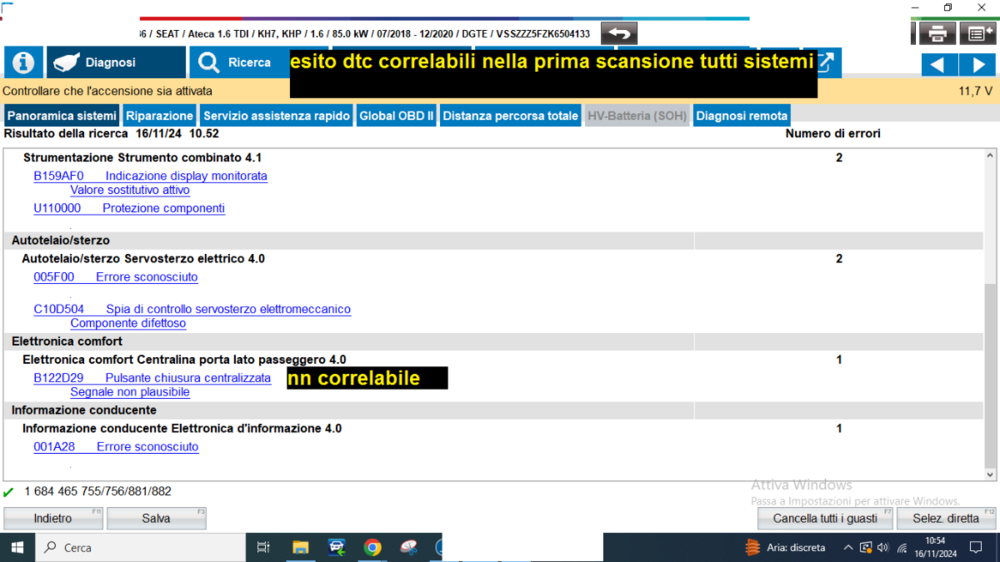Open the snipping tool taskbar icon
Image resolution: width=1000 pixels, height=562 pixels.
pyautogui.click(x=409, y=547)
